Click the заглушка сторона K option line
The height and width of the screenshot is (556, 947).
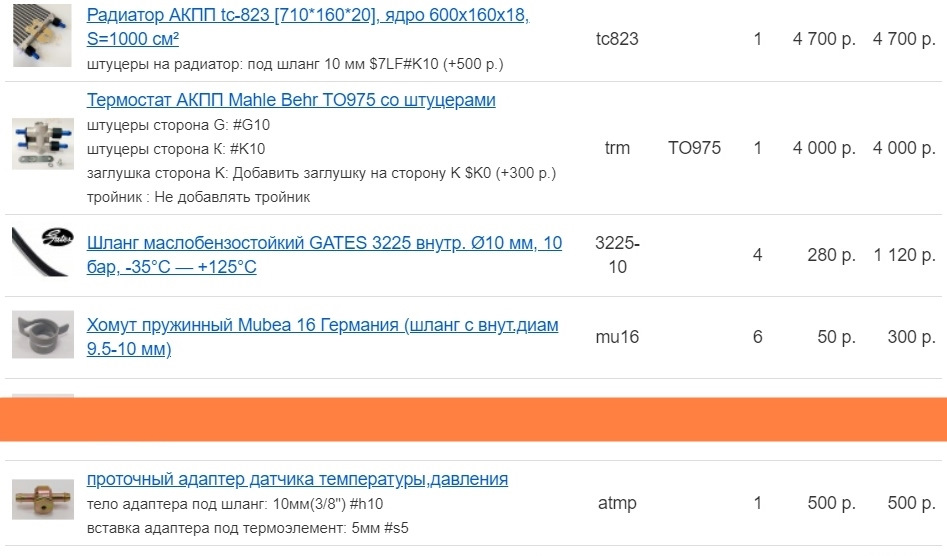pos(321,173)
